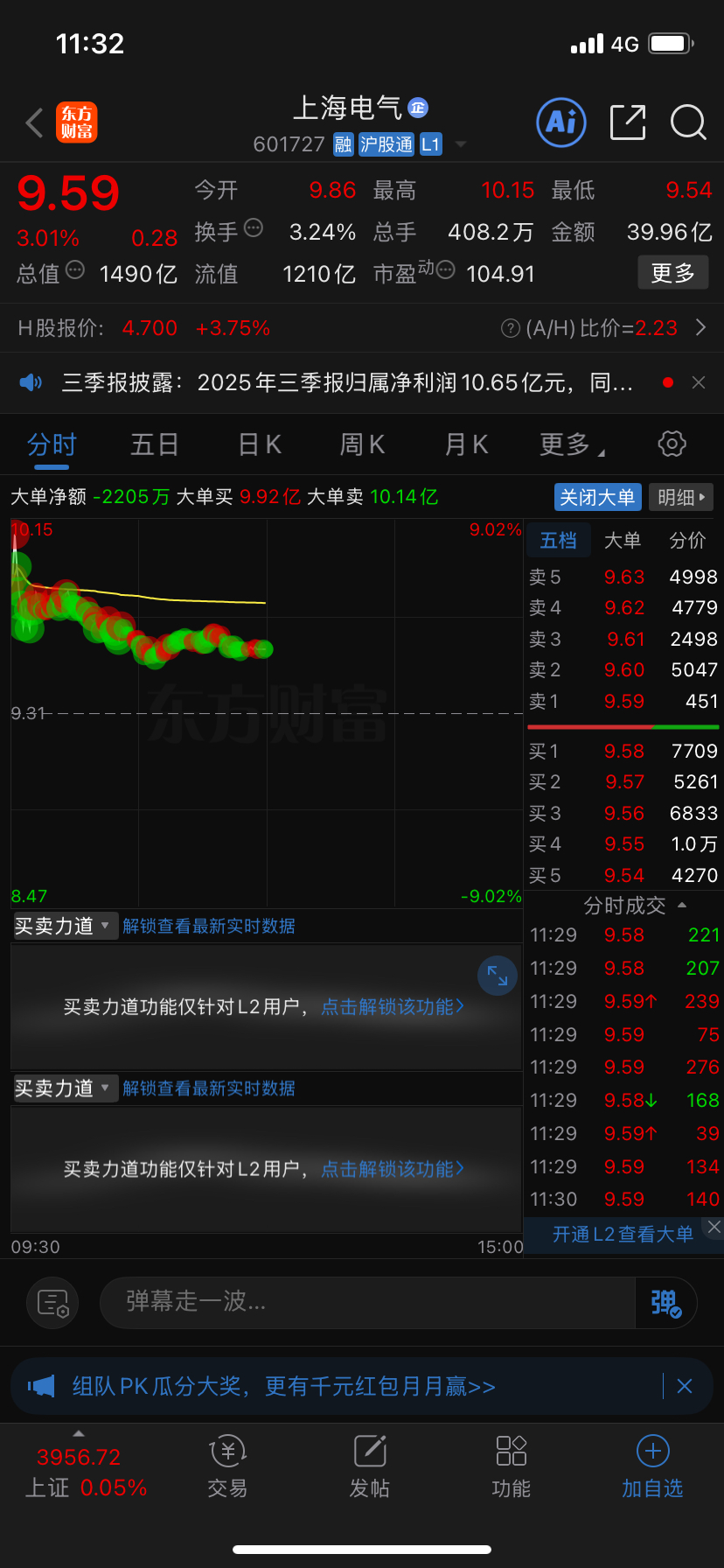Tap the enterprise badge beside 上海电气

(419, 108)
